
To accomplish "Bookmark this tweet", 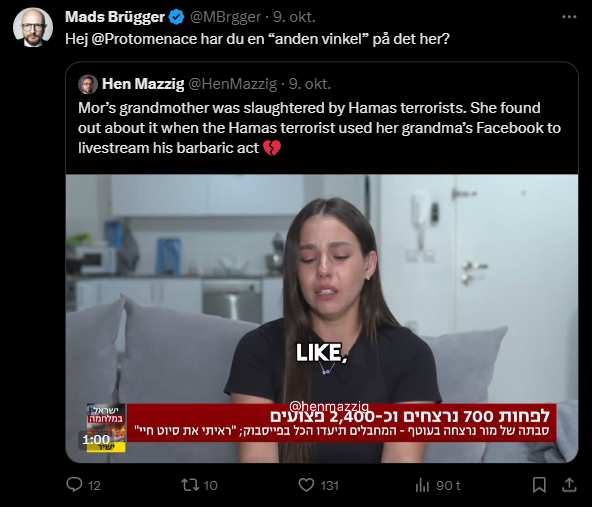I will click(x=539, y=485).
